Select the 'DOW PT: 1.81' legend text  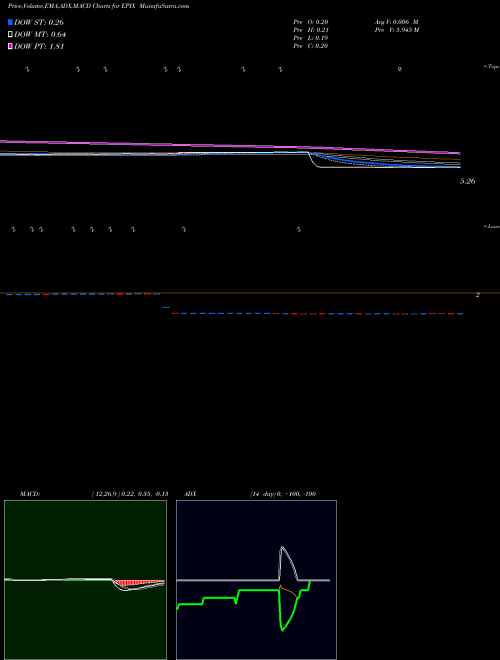coord(39,46)
